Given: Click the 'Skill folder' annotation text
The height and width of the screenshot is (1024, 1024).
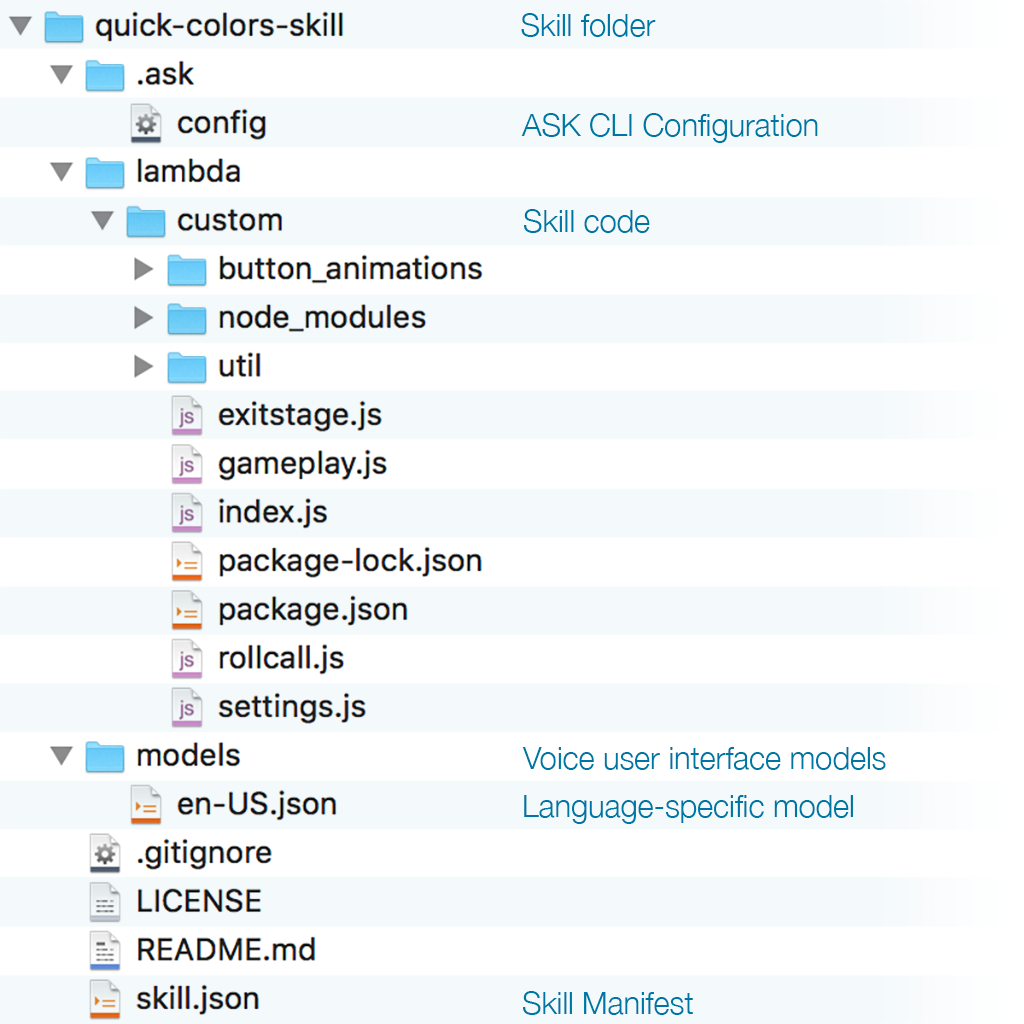Looking at the screenshot, I should (588, 27).
